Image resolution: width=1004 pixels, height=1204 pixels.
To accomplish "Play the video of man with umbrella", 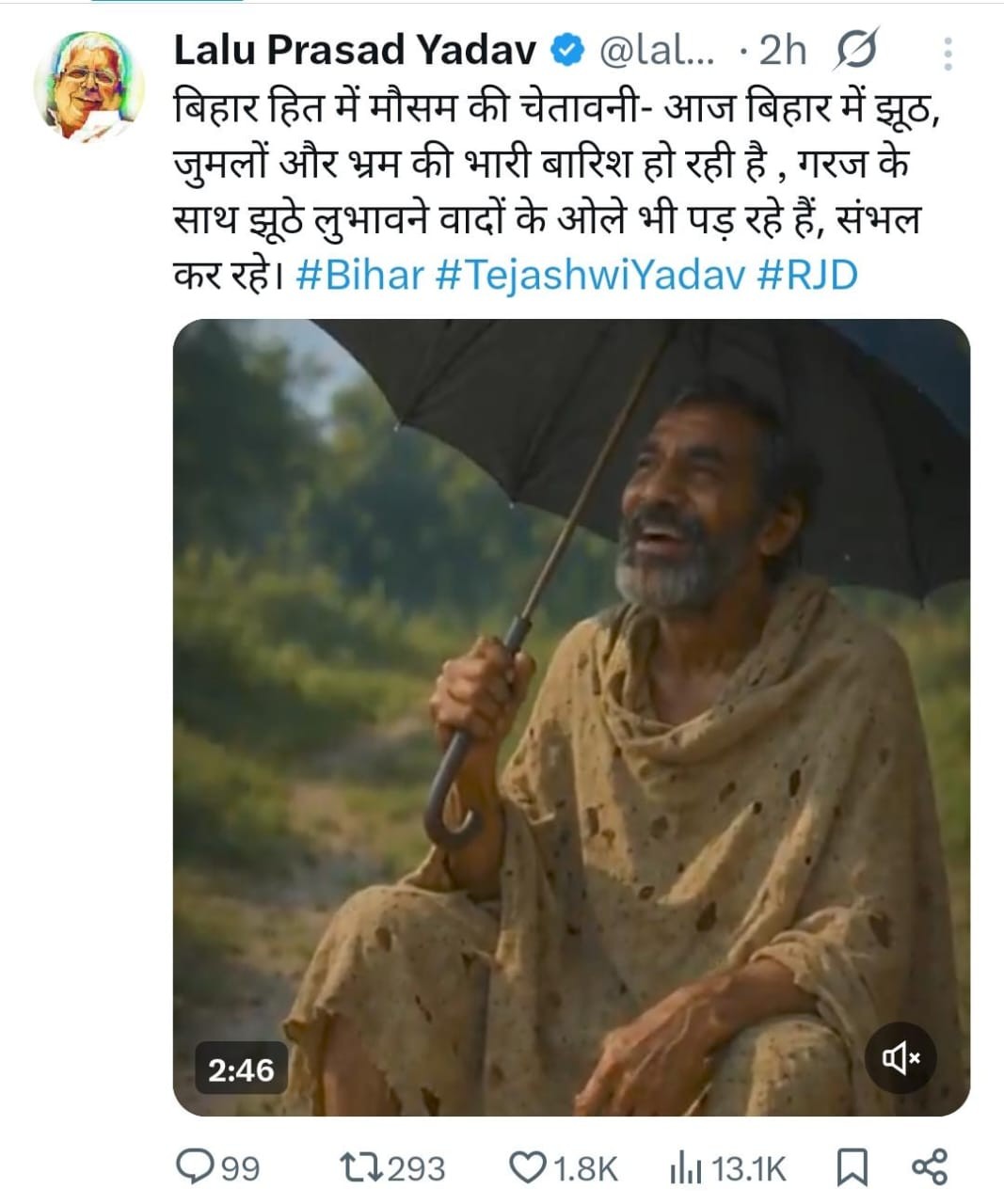I will (571, 717).
